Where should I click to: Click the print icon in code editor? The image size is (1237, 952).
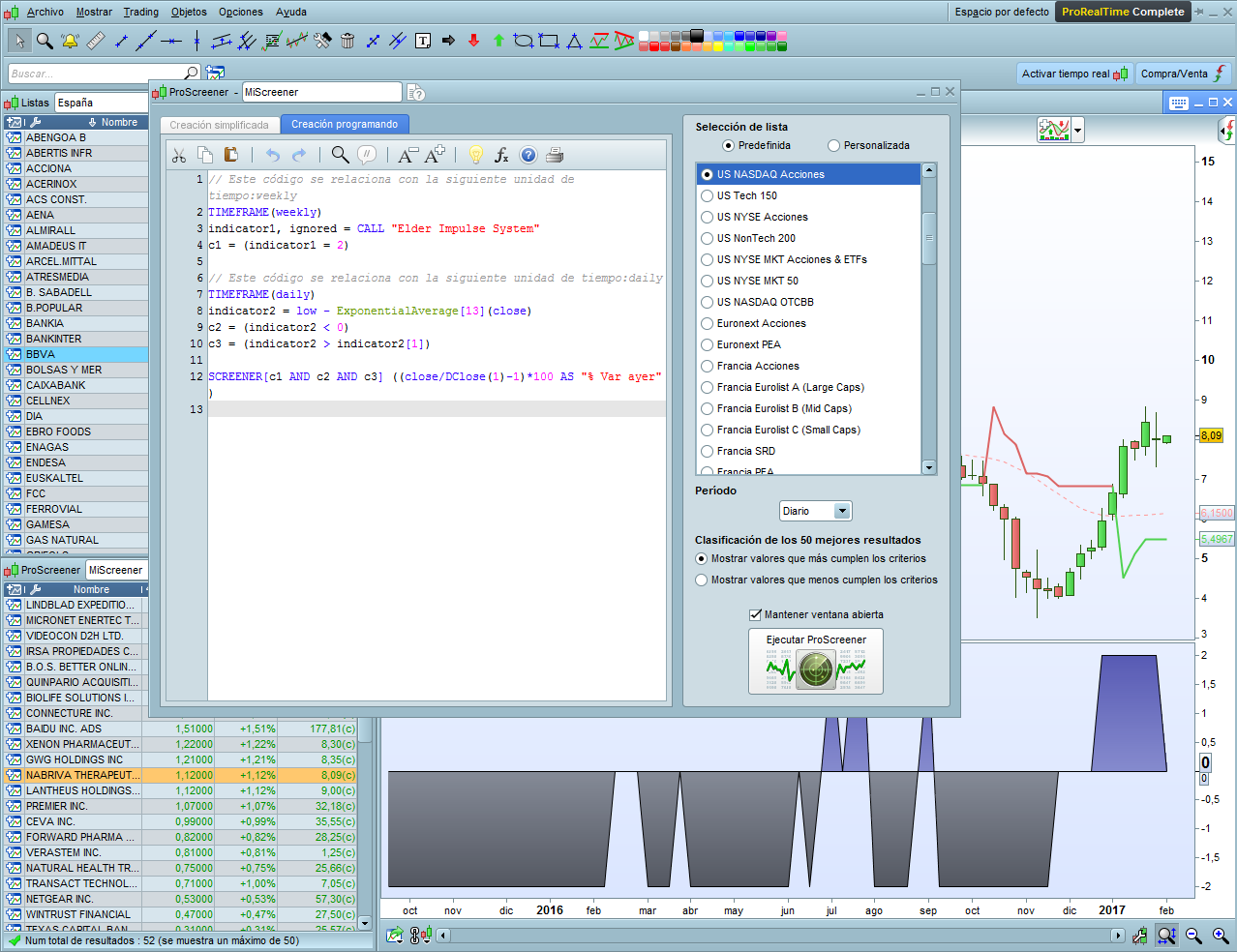[x=555, y=155]
